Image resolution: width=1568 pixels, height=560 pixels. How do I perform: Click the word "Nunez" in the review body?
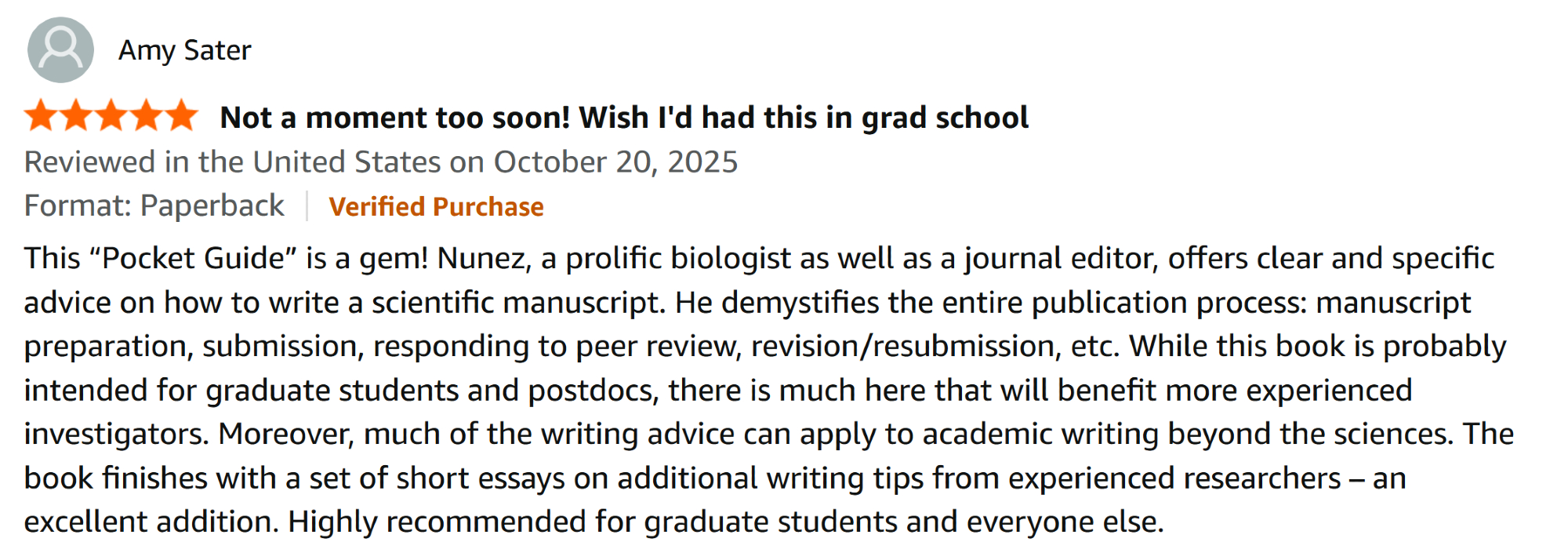pyautogui.click(x=481, y=258)
